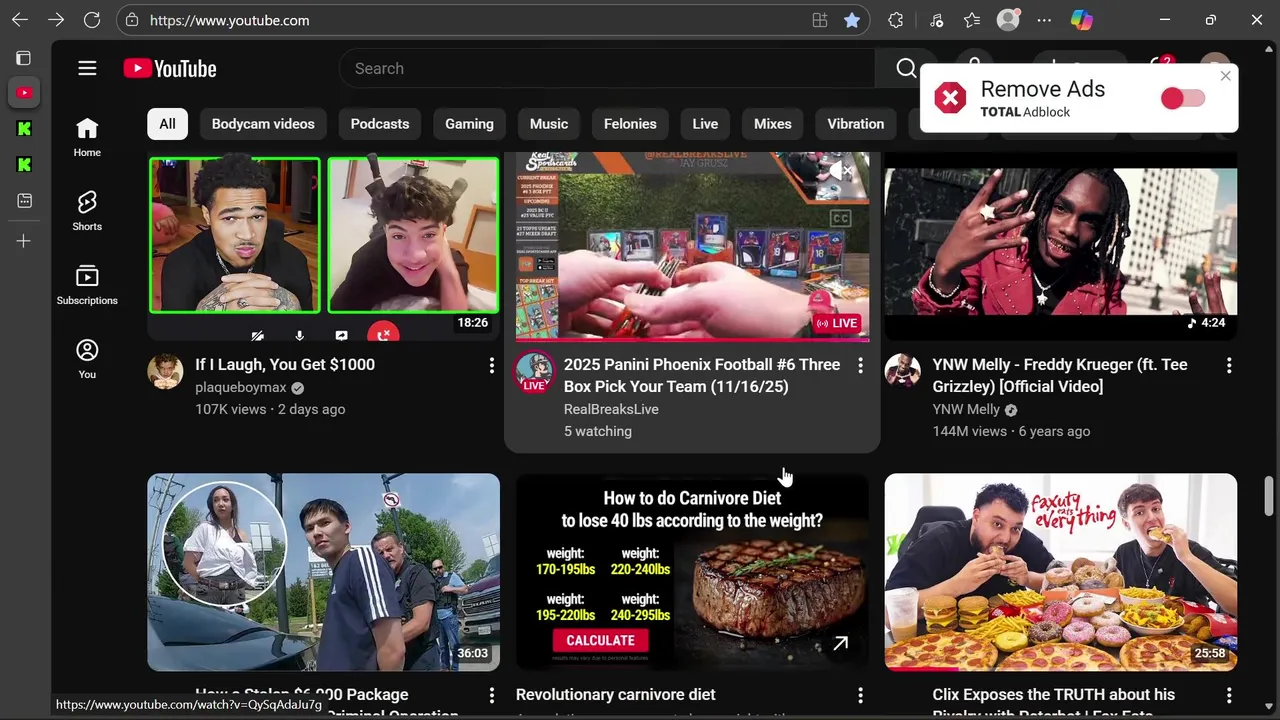Click the Total Adblock red stop icon
The height and width of the screenshot is (720, 1280).
[x=950, y=98]
